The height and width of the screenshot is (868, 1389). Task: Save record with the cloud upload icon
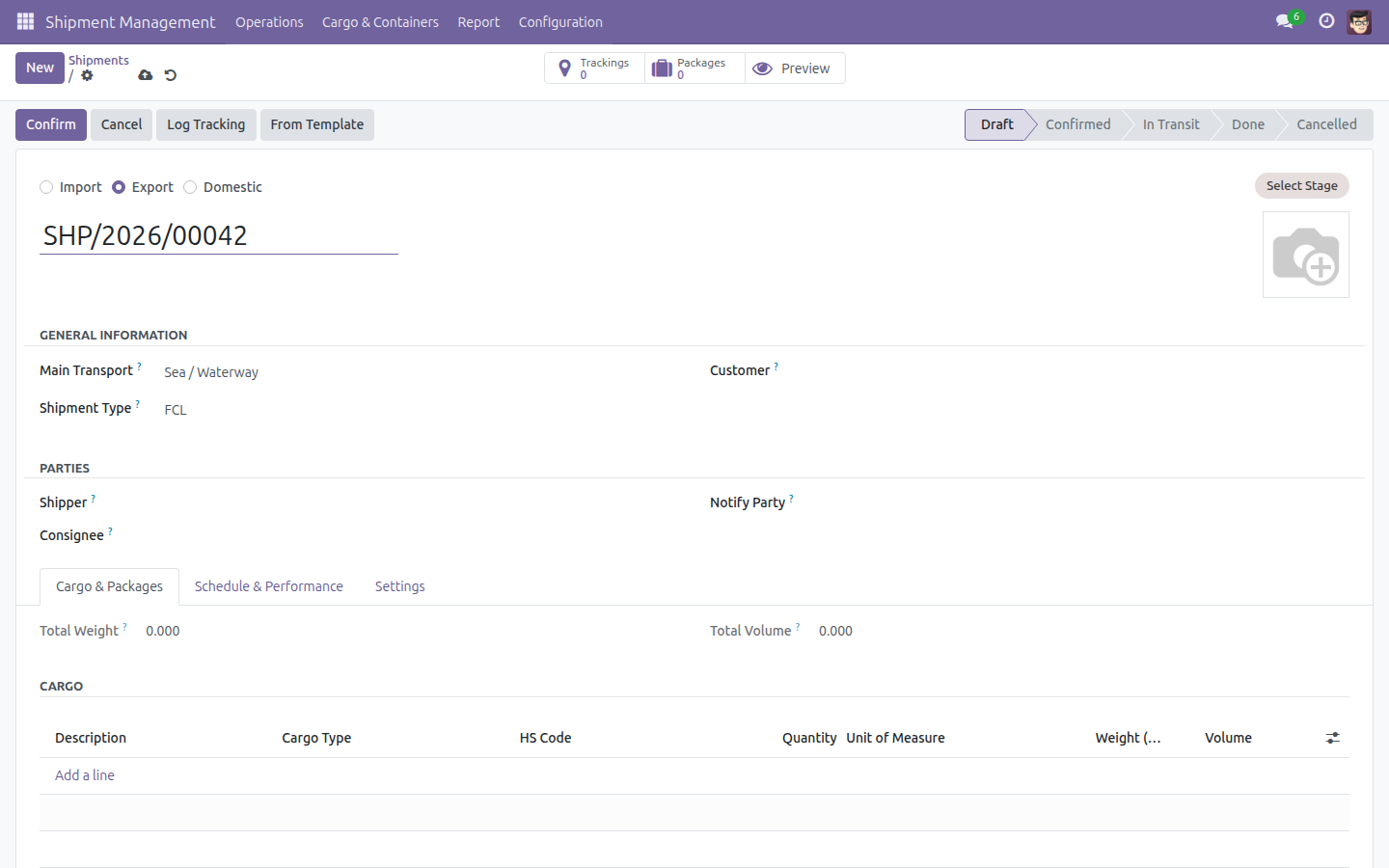tap(146, 75)
